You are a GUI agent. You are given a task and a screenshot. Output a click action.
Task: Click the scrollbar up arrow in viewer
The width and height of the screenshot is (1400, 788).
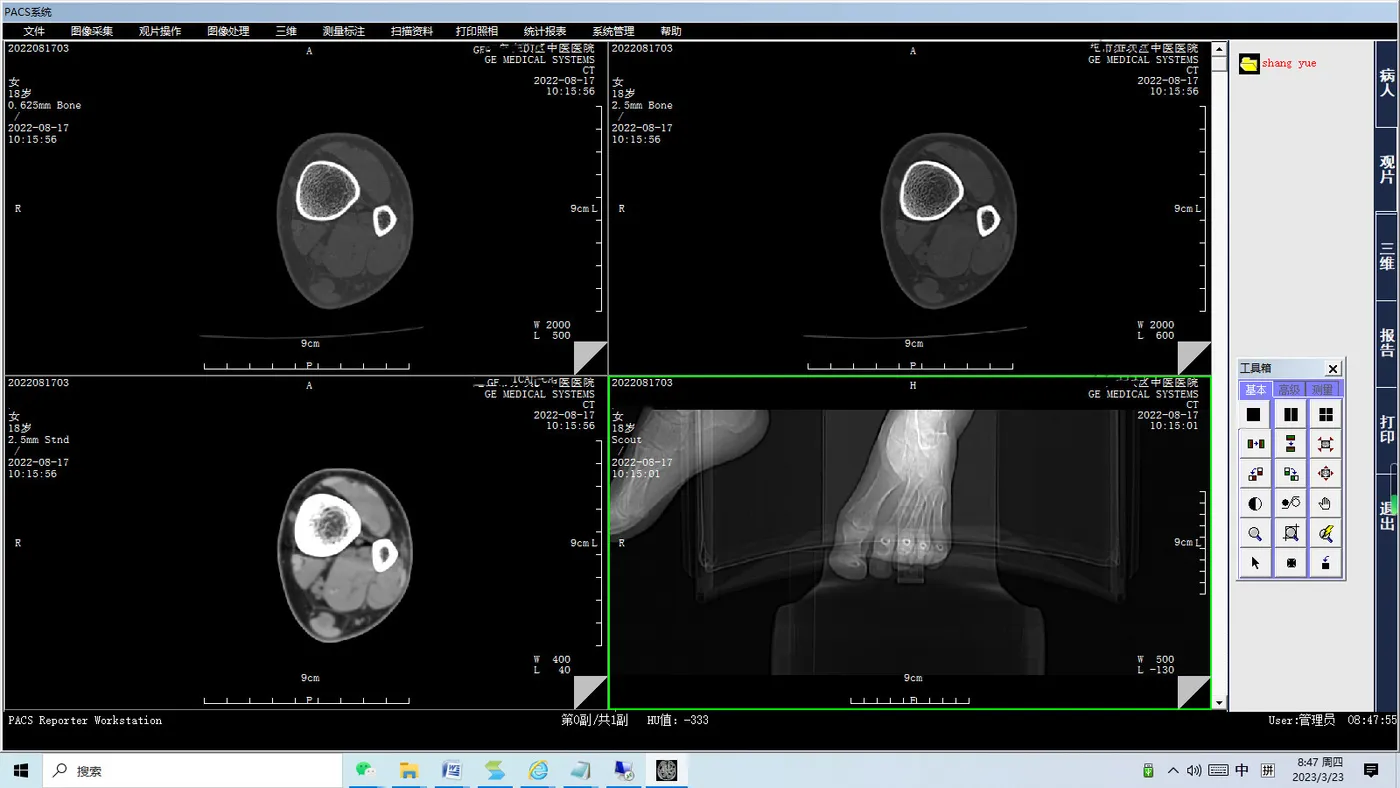coord(1219,48)
